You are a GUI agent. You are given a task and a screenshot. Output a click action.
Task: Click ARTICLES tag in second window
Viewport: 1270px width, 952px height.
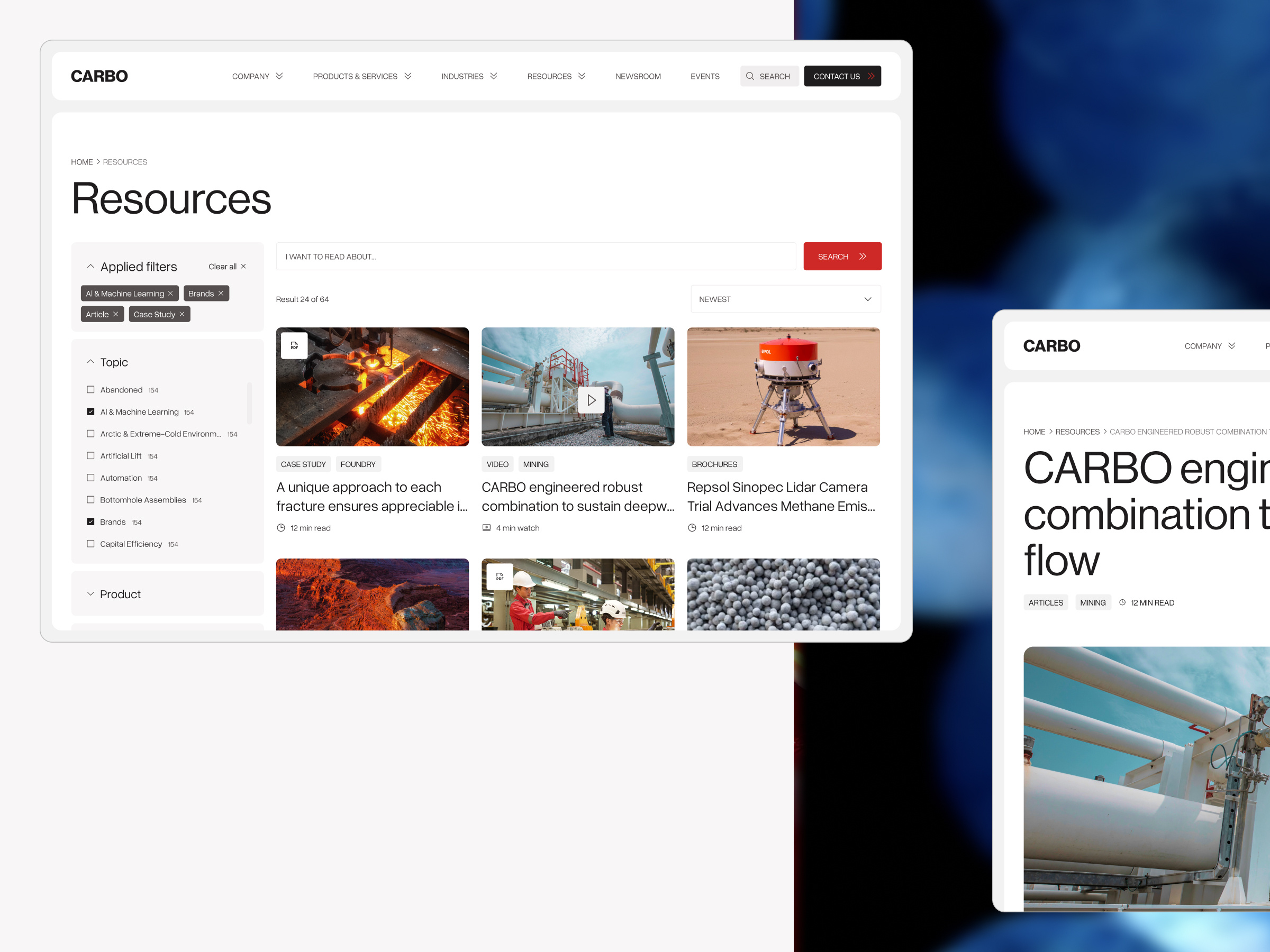[x=1046, y=602]
